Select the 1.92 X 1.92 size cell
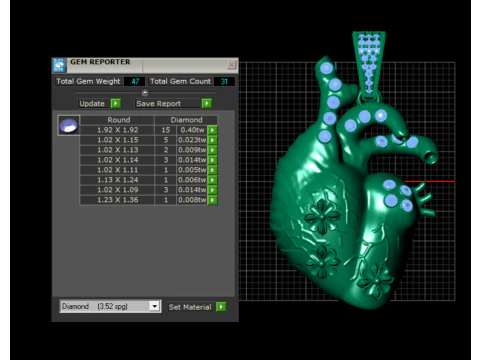This screenshot has height=360, width=480. [117, 130]
